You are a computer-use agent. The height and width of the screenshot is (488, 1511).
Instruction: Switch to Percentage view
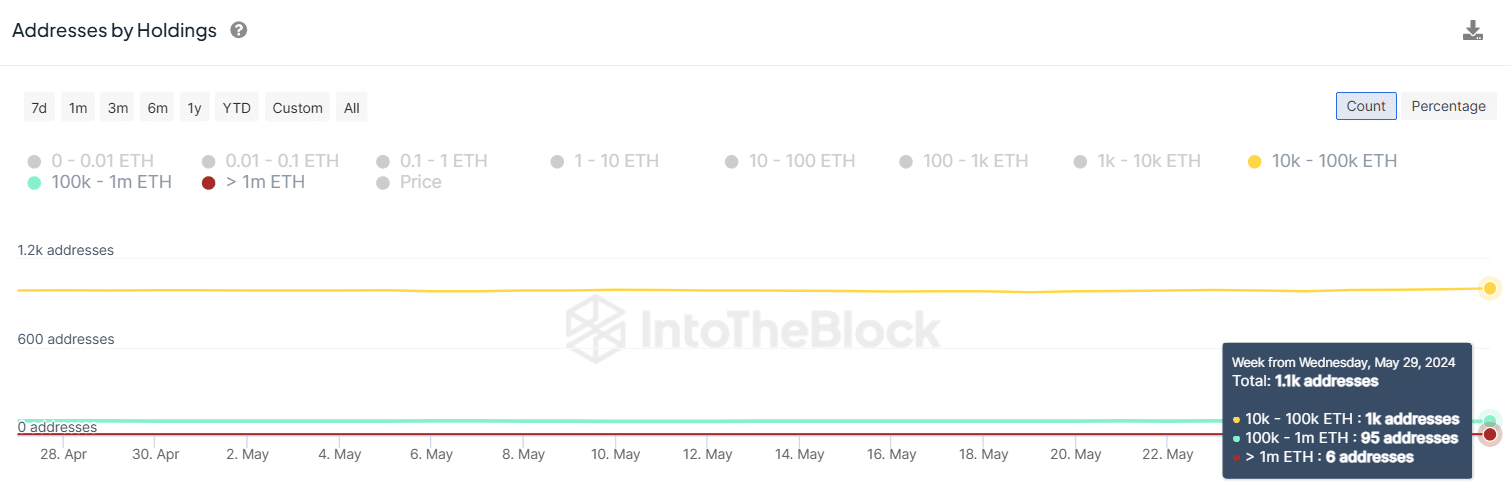[1448, 106]
